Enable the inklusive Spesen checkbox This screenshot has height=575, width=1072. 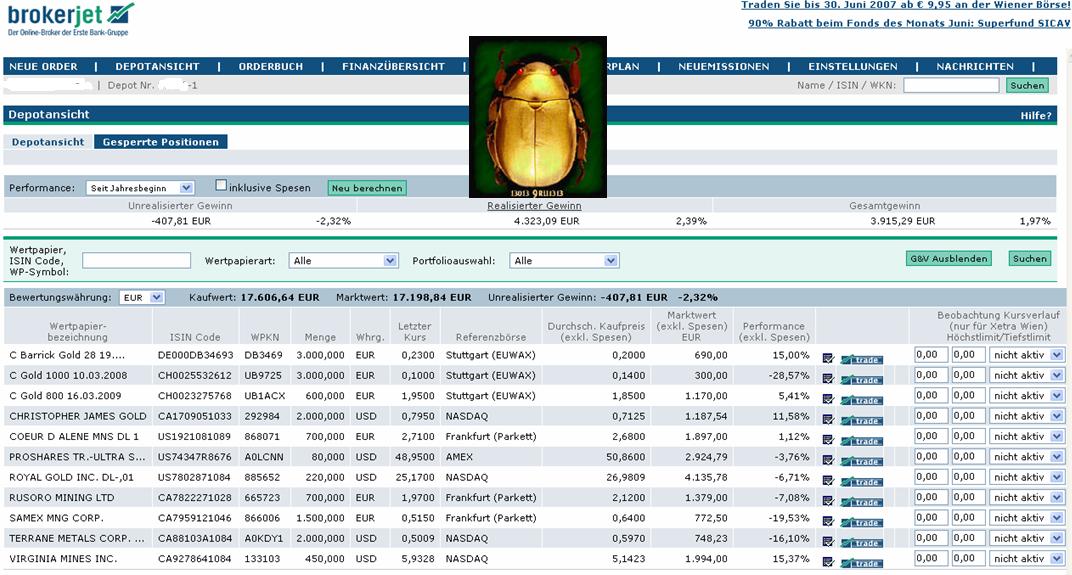222,186
